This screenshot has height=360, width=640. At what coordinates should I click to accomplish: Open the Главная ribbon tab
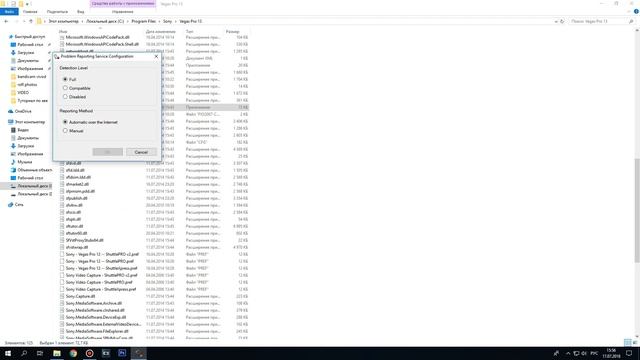[x=30, y=12]
